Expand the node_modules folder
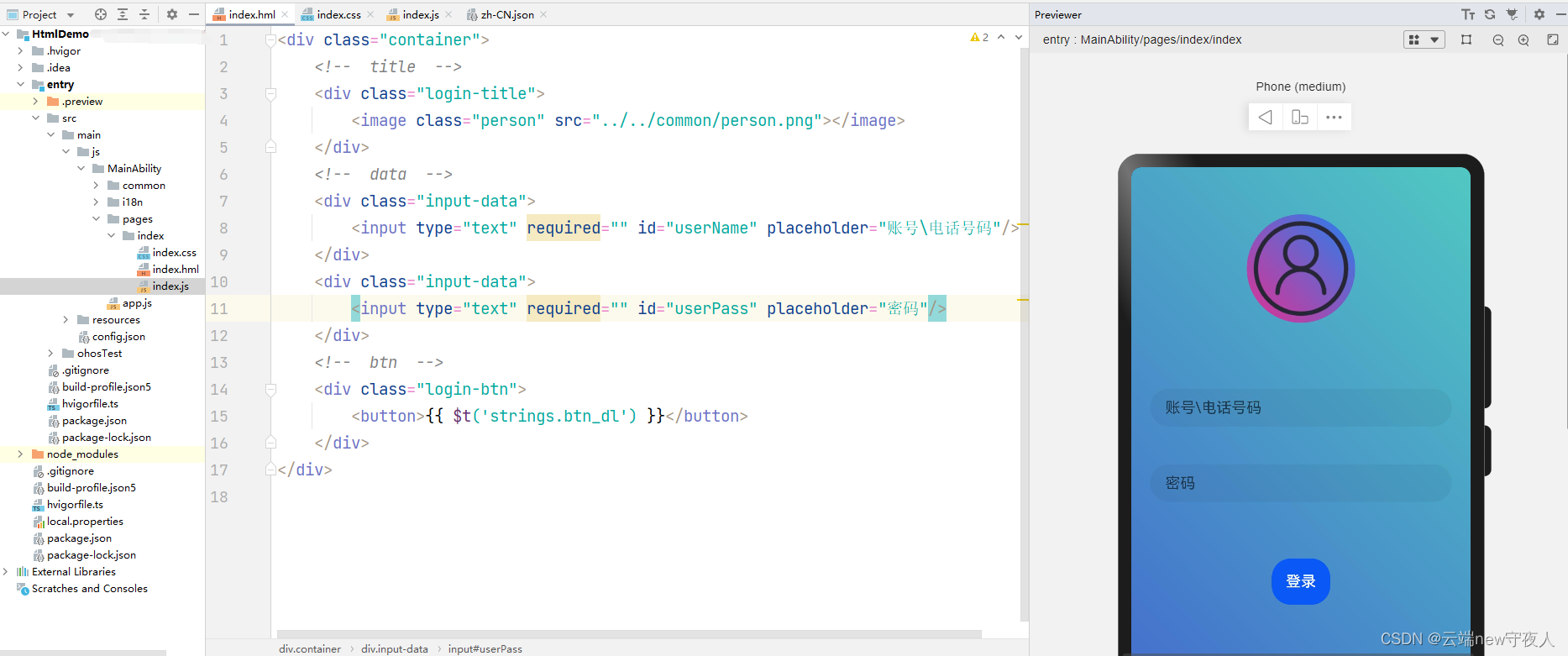Screen dimensions: 1568x656 (x=21, y=454)
